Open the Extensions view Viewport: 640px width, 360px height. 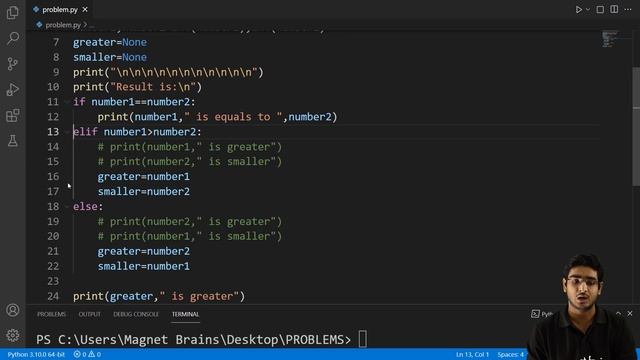(x=13, y=115)
